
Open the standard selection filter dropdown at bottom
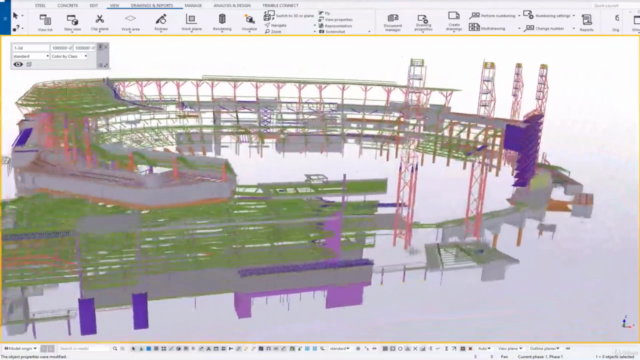tap(340, 349)
